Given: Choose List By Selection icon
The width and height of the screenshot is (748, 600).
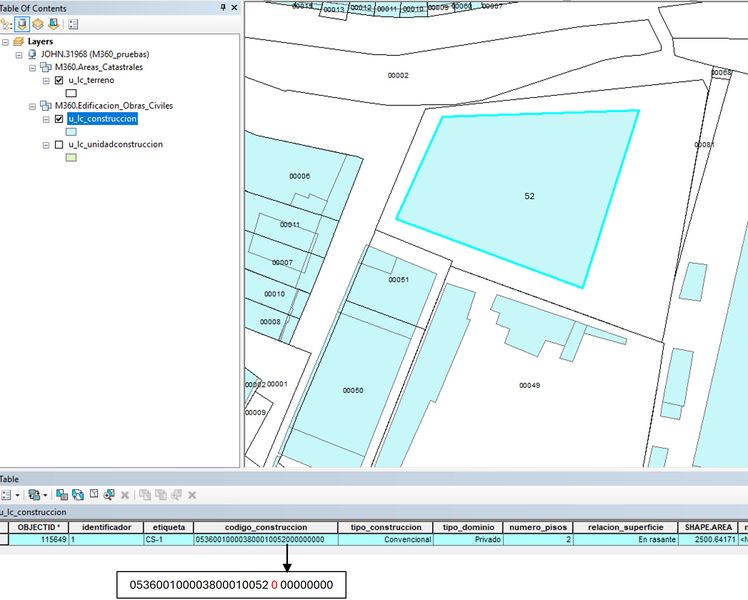Looking at the screenshot, I should point(53,24).
